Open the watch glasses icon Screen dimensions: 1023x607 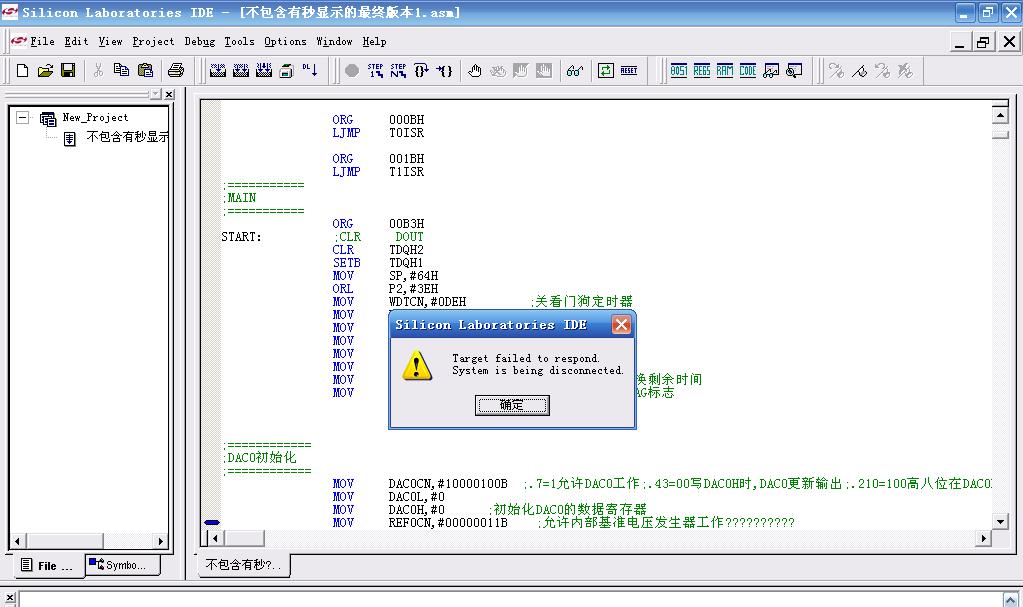pos(575,70)
